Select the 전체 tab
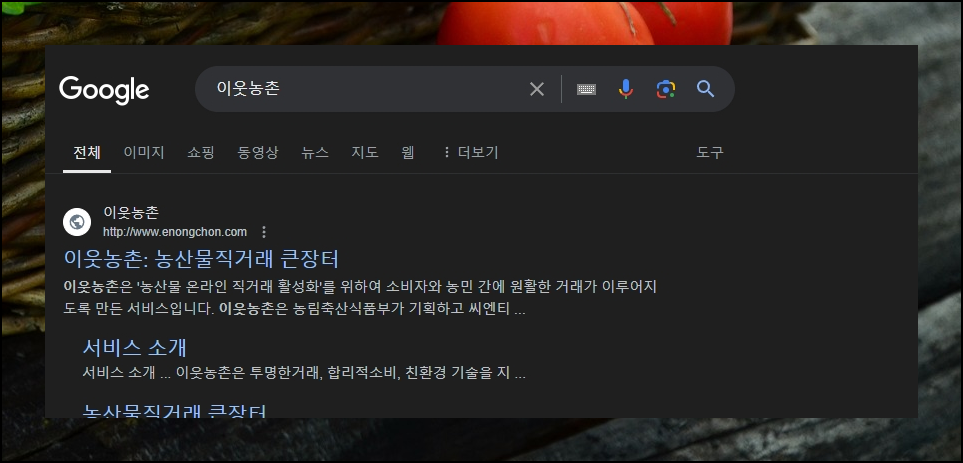 click(87, 152)
